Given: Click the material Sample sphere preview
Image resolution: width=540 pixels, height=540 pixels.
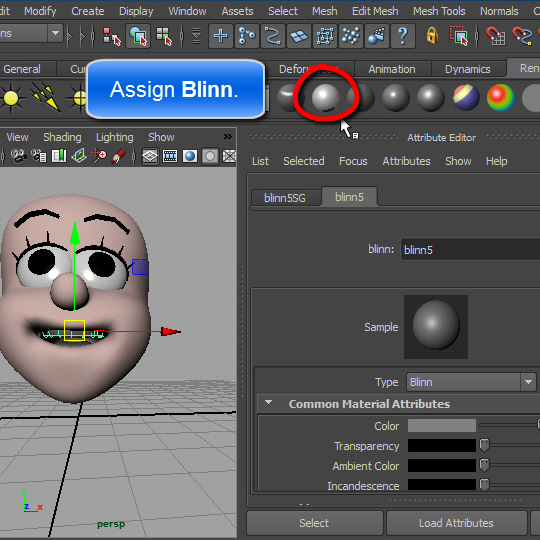Looking at the screenshot, I should (x=436, y=326).
